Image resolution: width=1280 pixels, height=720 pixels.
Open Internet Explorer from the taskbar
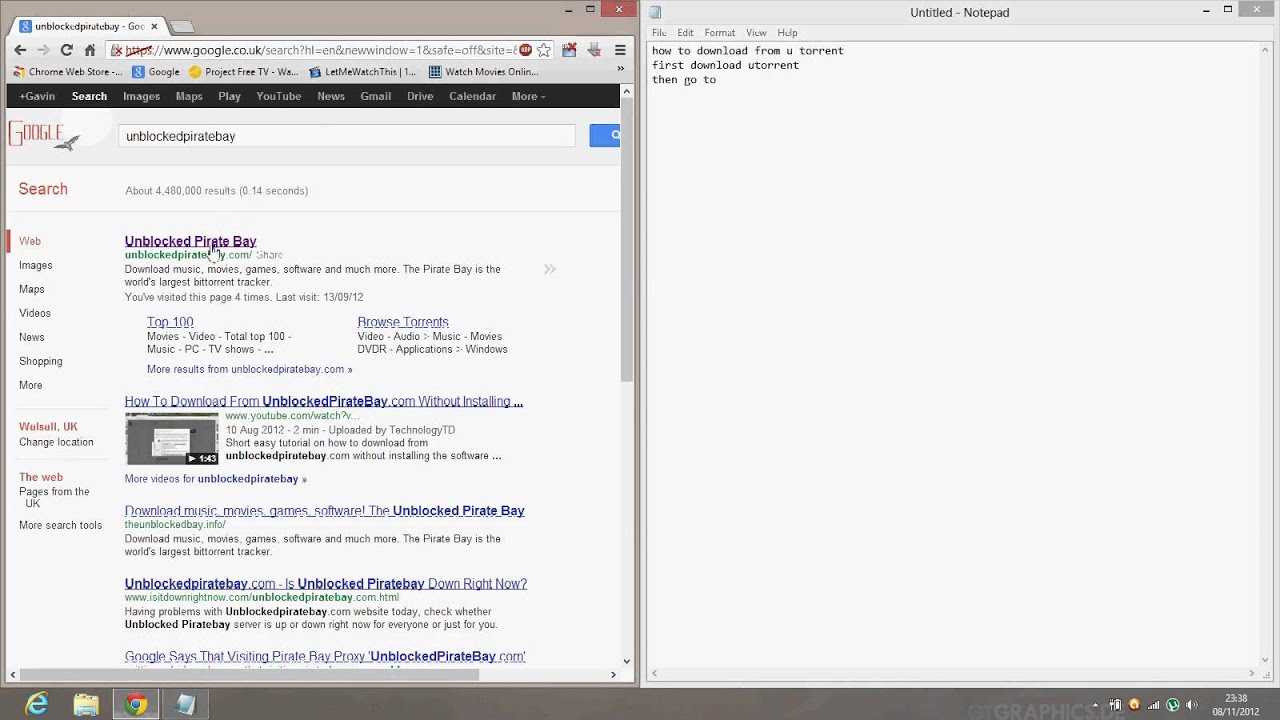37,704
